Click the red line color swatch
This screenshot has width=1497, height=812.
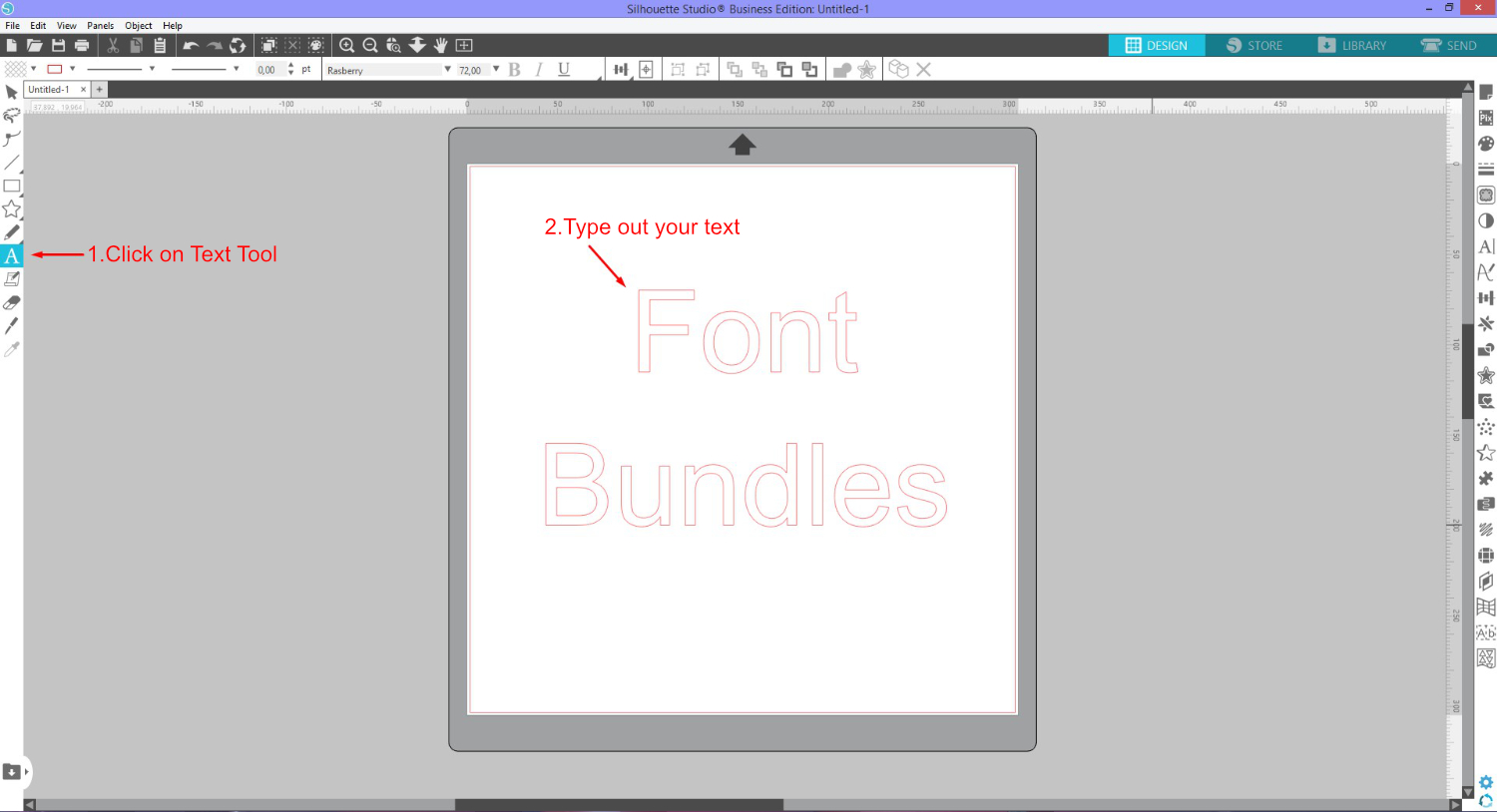click(55, 69)
